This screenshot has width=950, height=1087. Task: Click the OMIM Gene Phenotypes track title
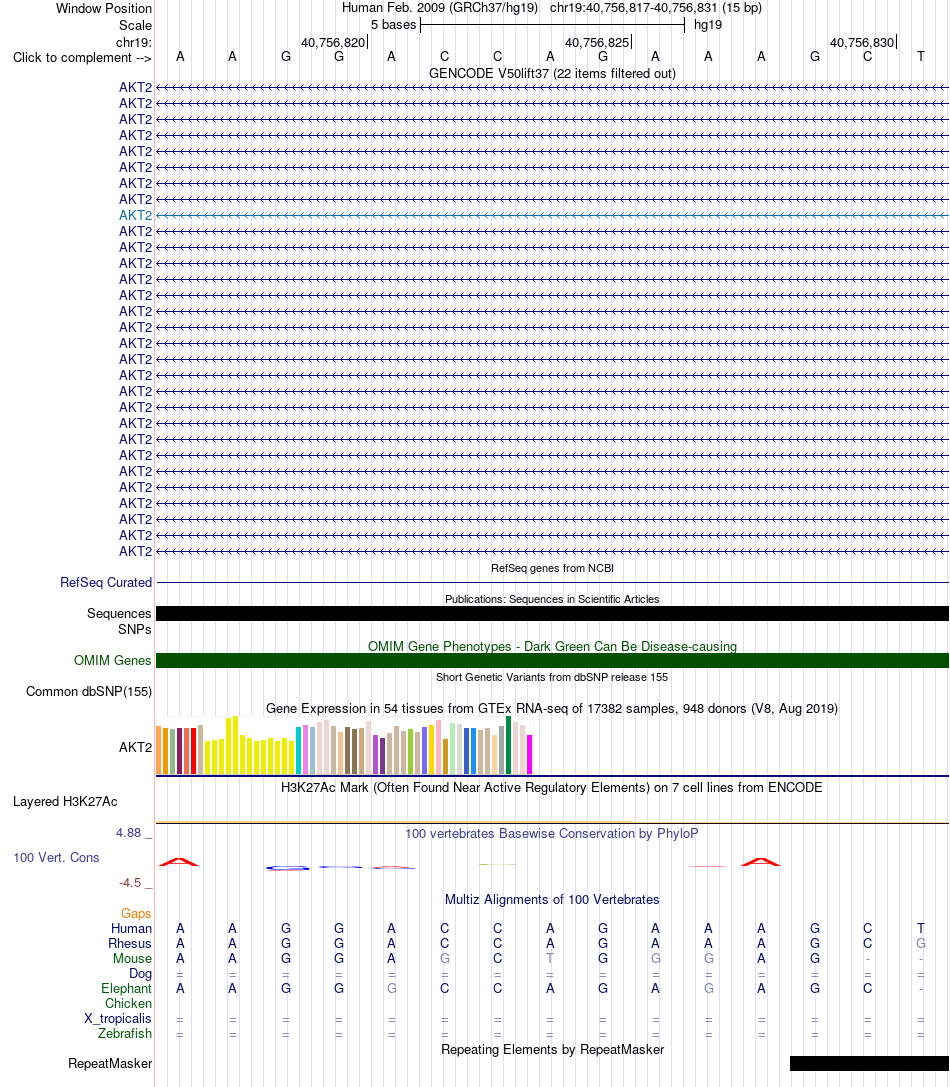(552, 646)
